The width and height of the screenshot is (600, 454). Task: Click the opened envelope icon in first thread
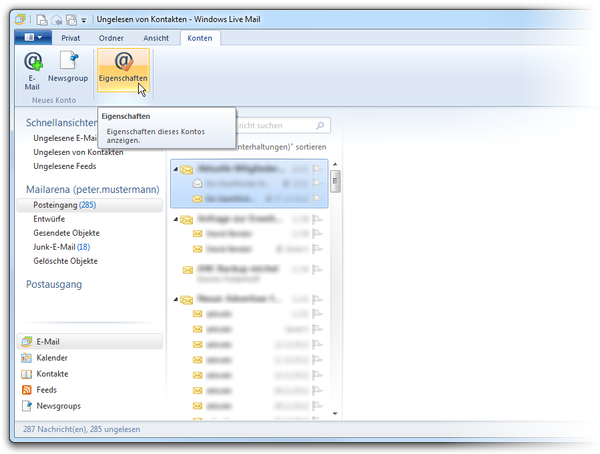click(197, 183)
